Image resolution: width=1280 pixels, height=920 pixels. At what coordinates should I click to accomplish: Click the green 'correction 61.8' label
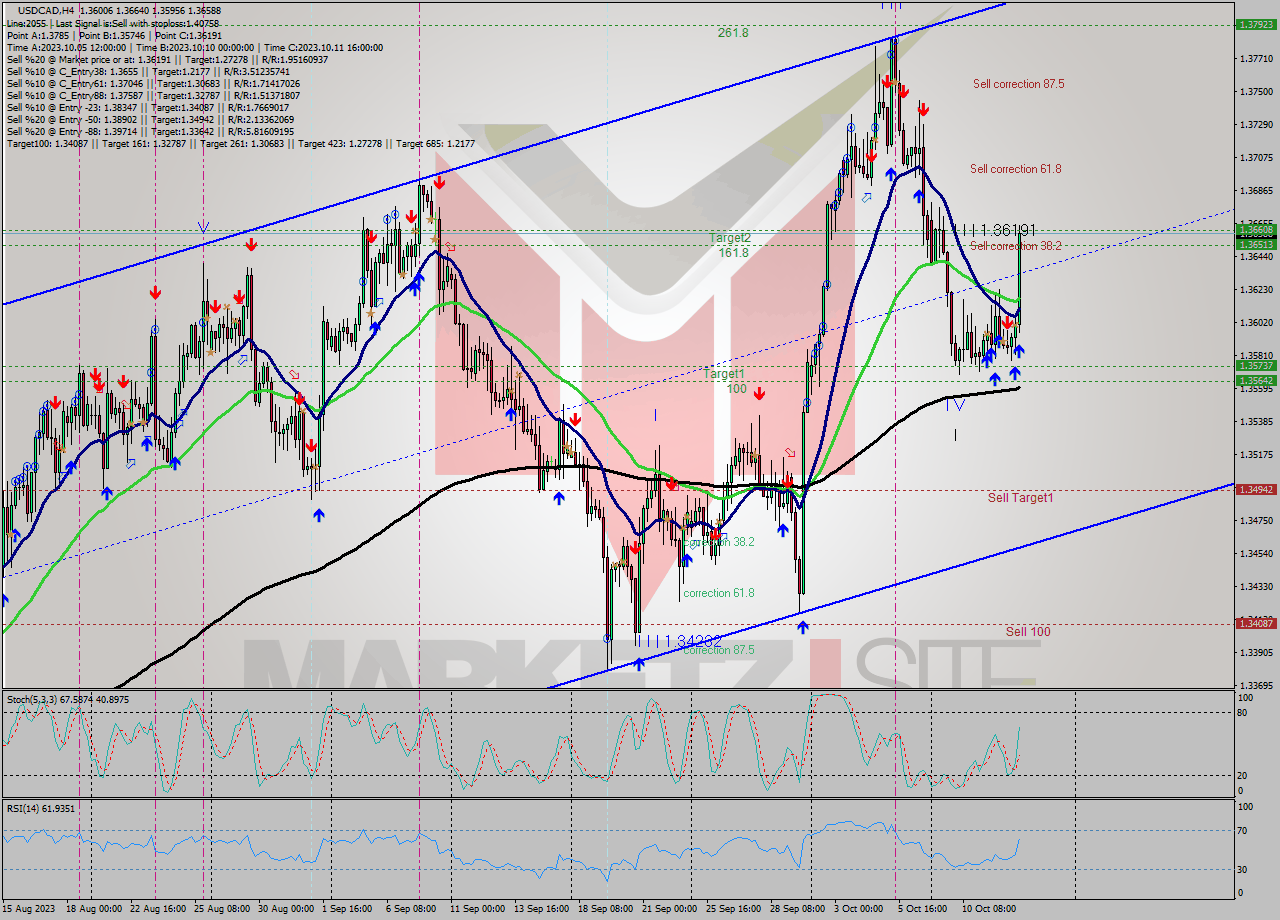(x=718, y=593)
